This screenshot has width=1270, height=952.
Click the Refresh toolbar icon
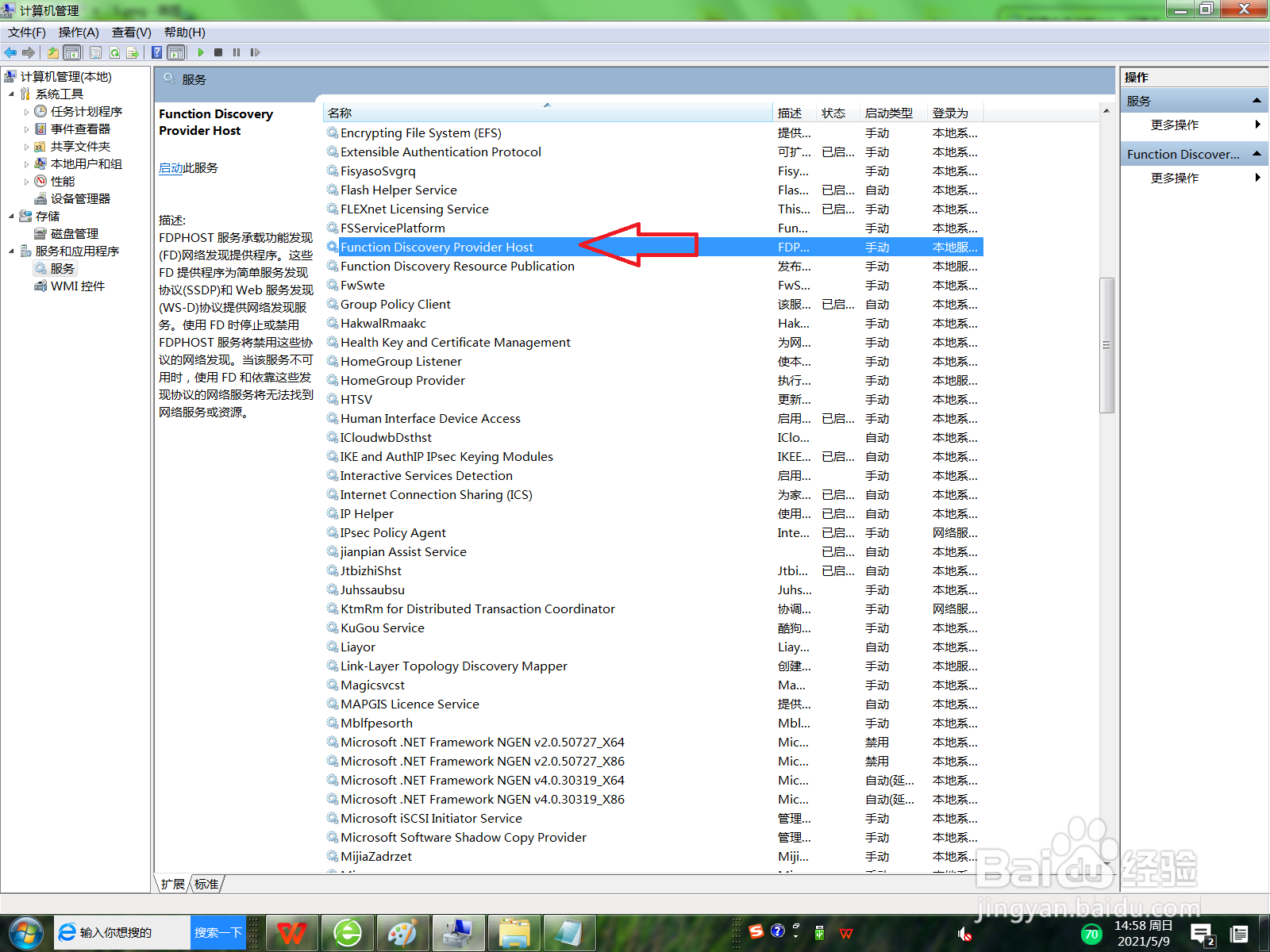[114, 52]
